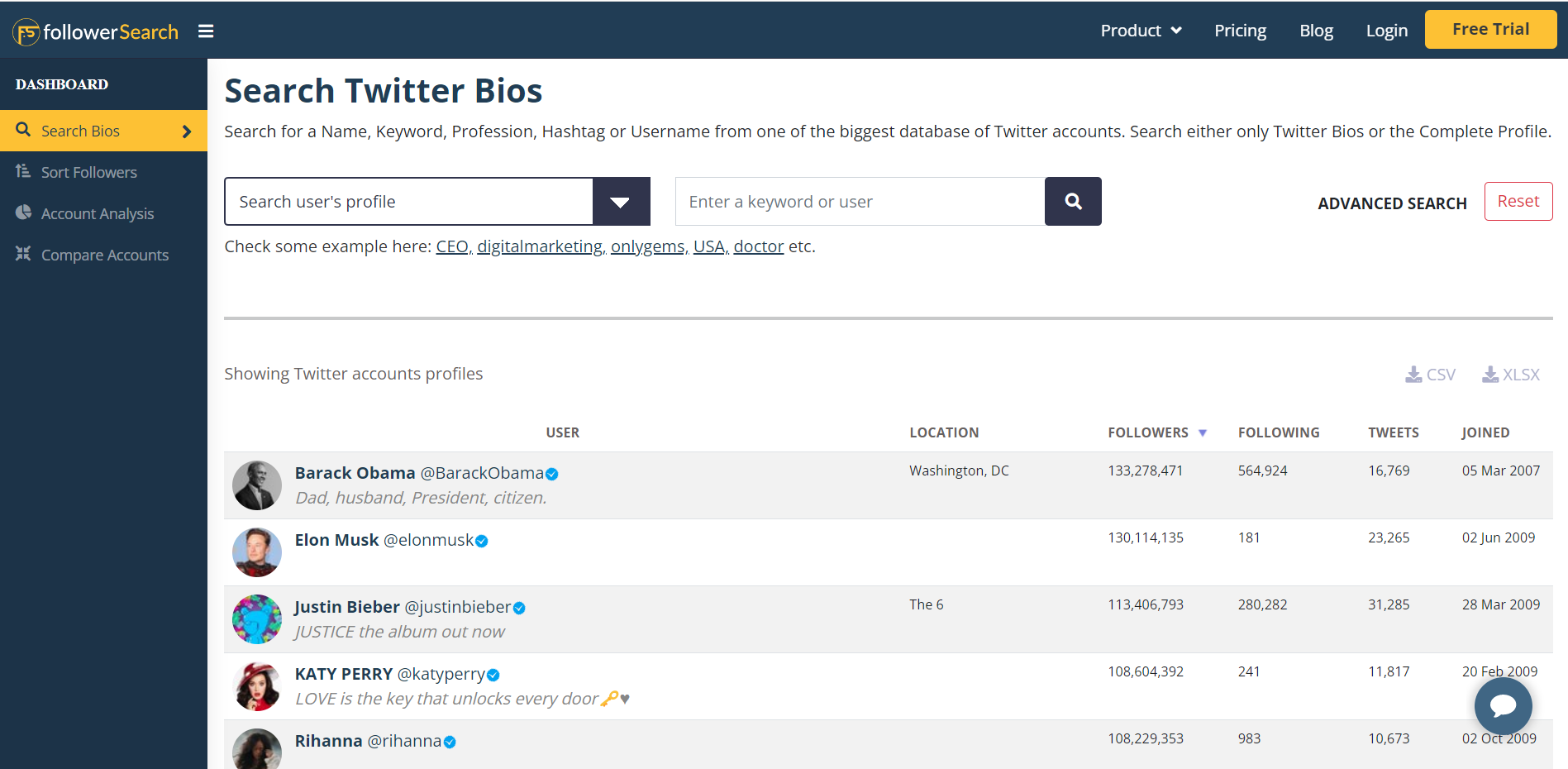Open the search profile type dropdown
Viewport: 1568px width, 769px height.
(x=621, y=202)
